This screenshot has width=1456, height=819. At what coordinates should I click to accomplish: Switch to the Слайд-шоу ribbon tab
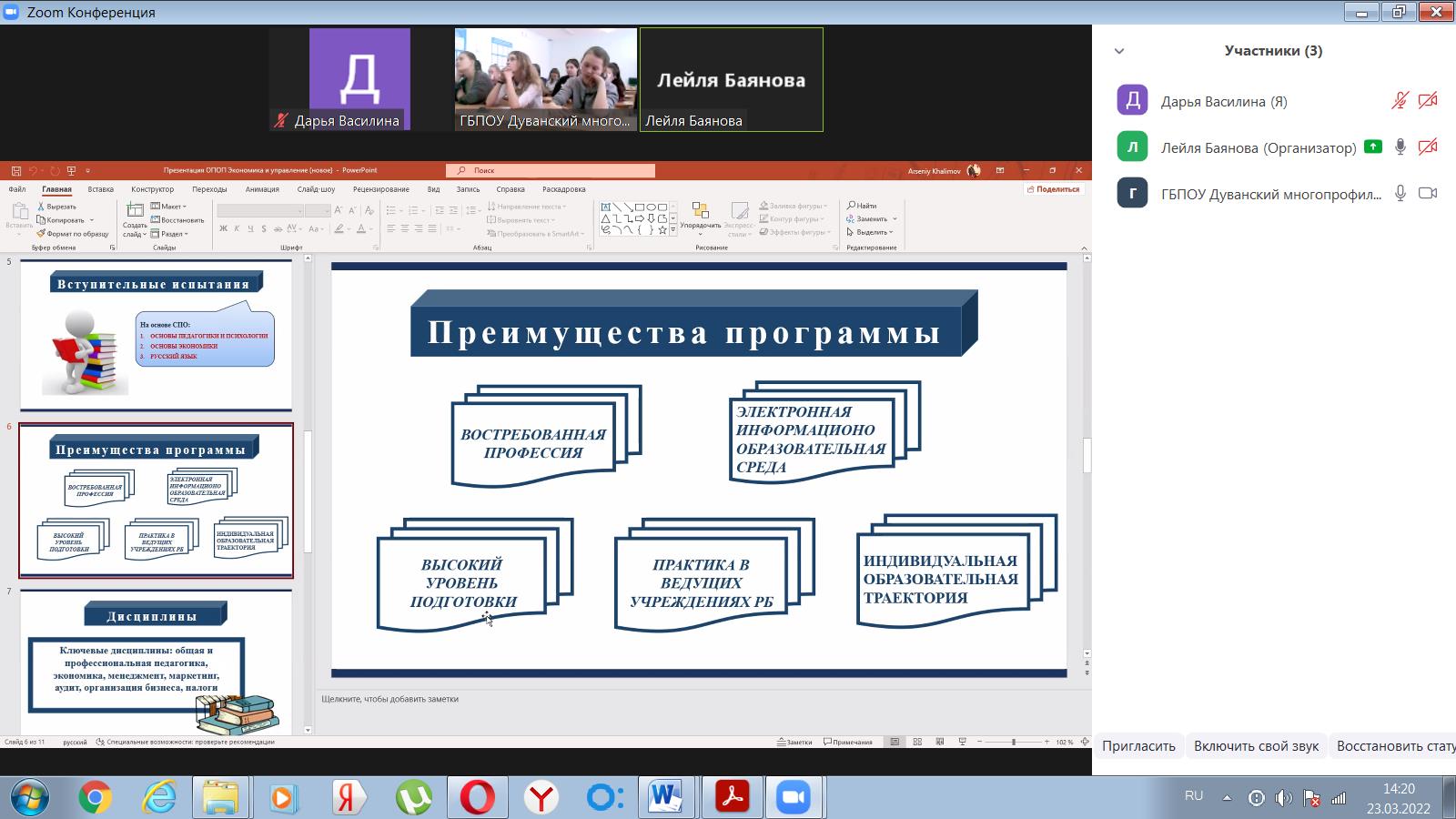coord(316,189)
